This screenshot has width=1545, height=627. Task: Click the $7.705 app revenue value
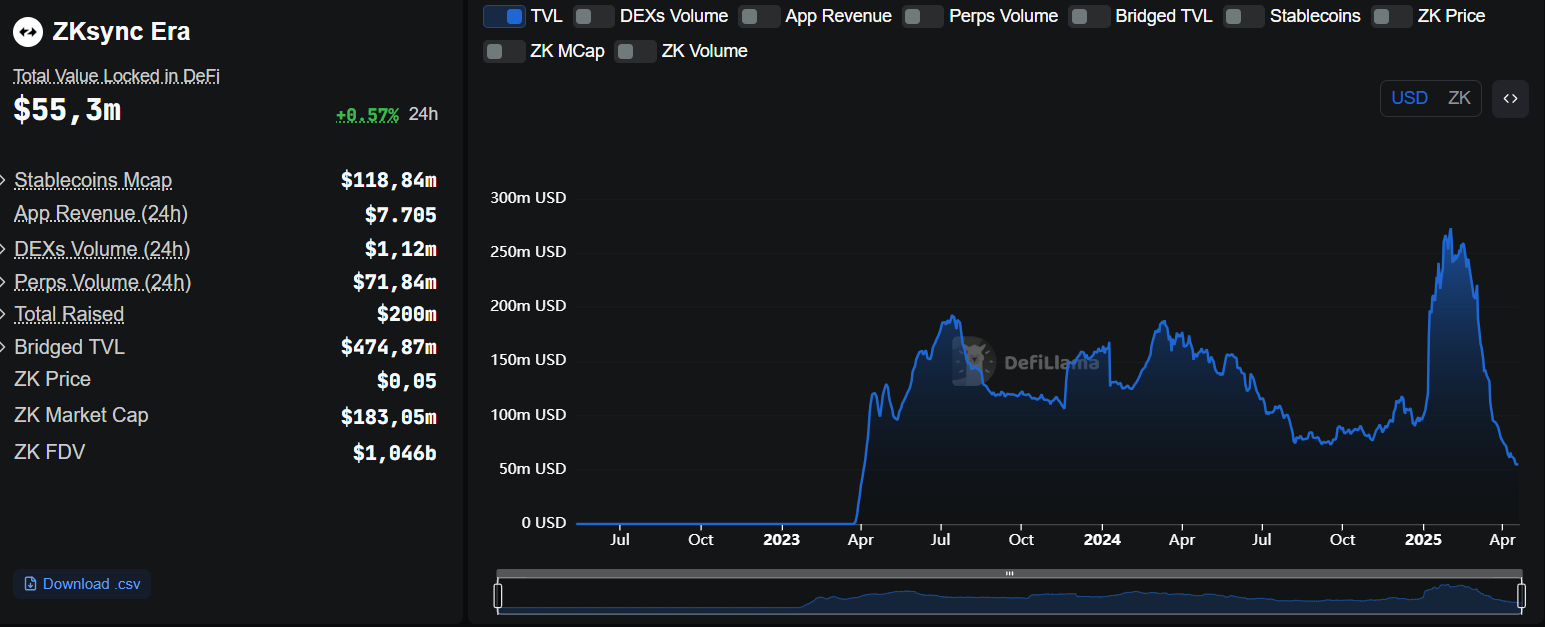pyautogui.click(x=401, y=215)
